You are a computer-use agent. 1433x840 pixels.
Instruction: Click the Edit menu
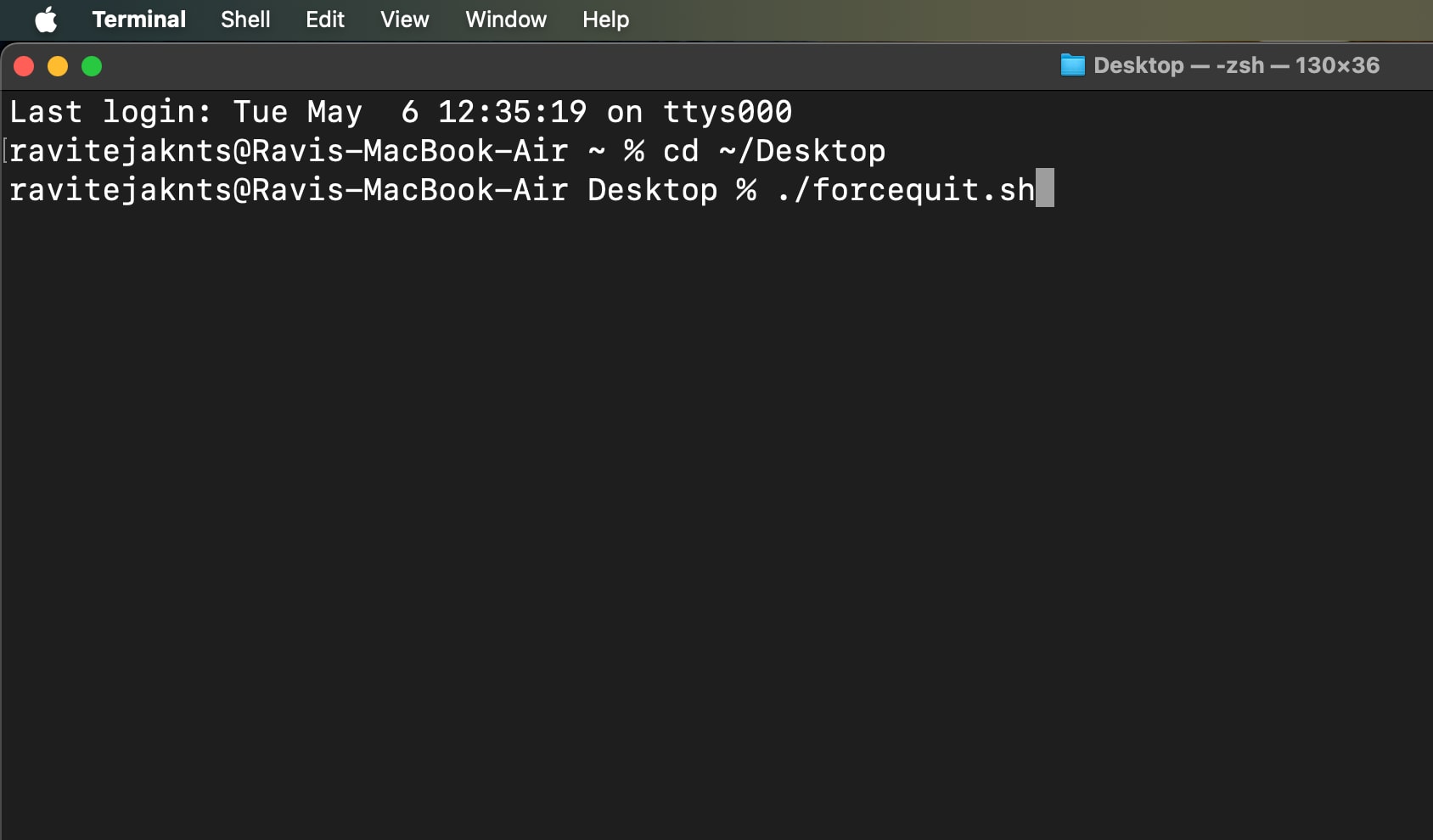[325, 20]
